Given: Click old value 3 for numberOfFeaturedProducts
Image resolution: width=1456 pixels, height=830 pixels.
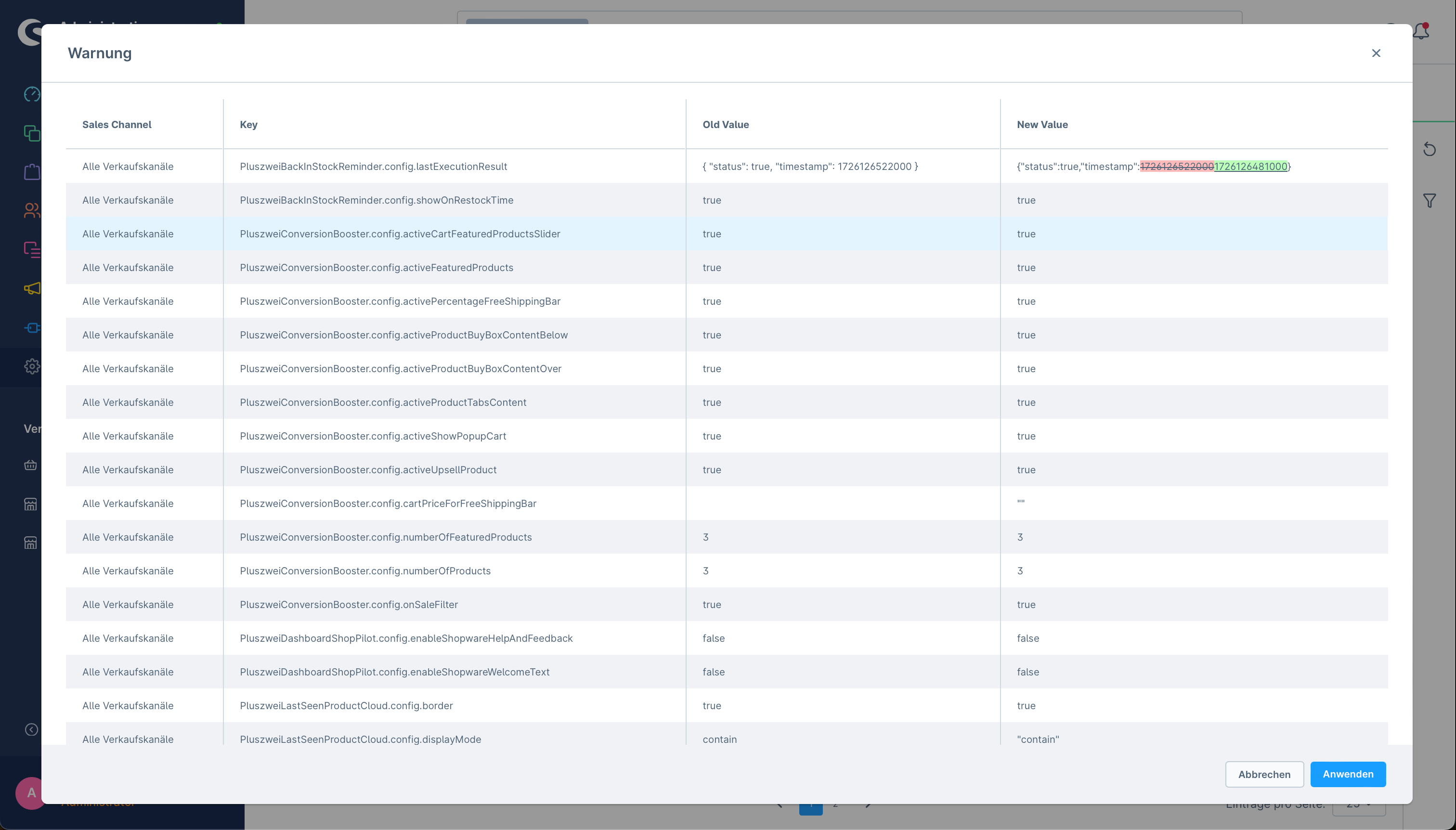Looking at the screenshot, I should click(x=705, y=537).
